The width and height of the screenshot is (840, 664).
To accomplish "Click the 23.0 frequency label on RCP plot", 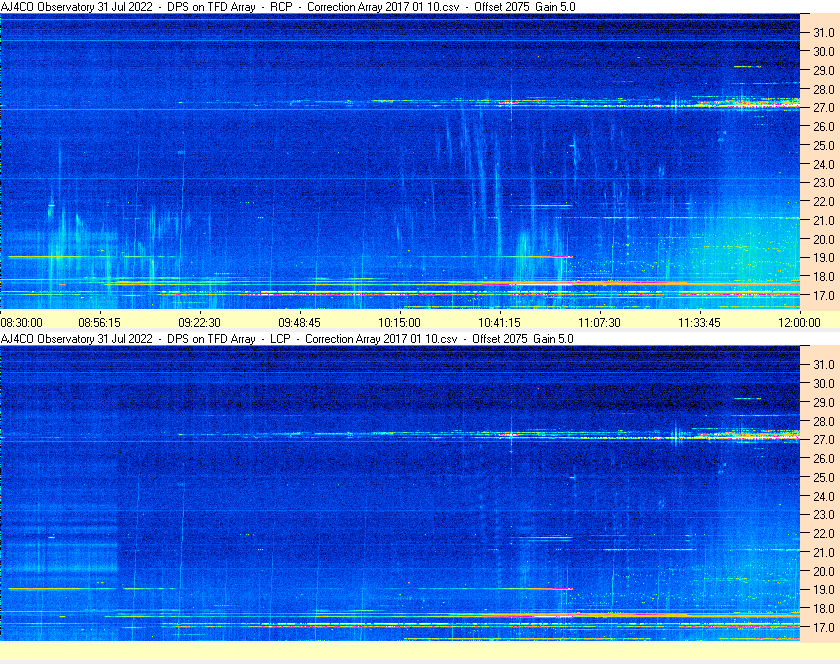I will pyautogui.click(x=824, y=183).
